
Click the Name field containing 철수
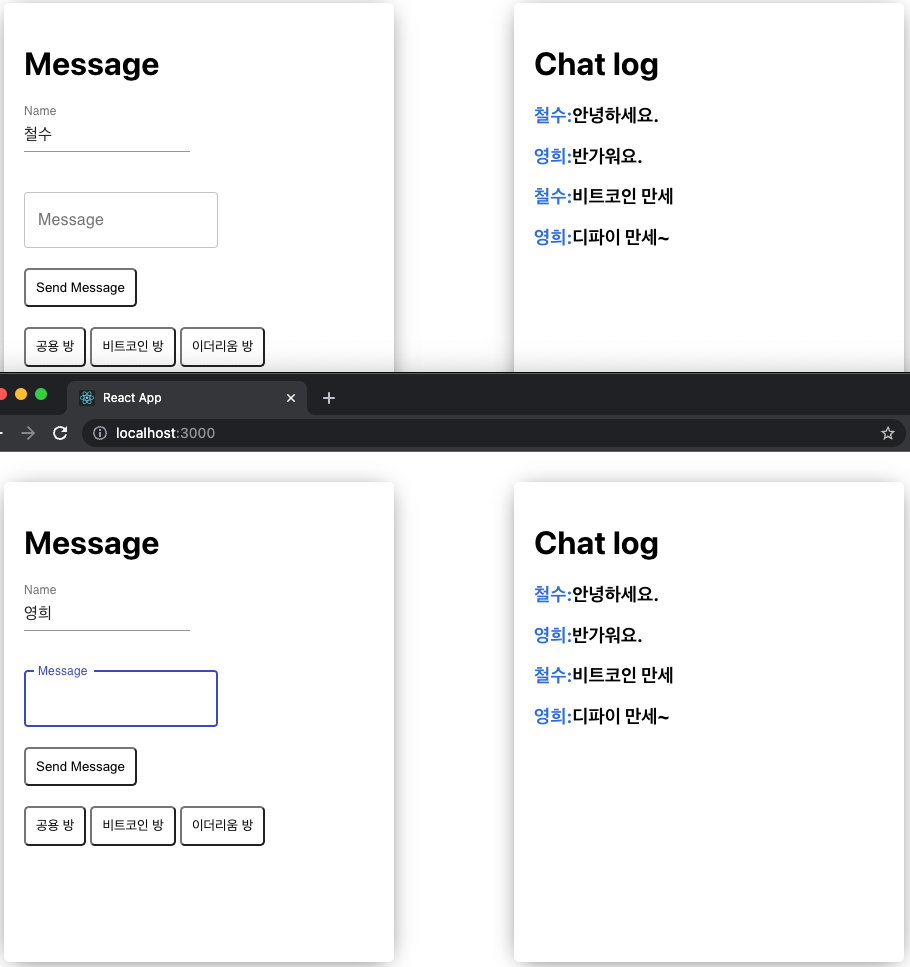tap(106, 133)
